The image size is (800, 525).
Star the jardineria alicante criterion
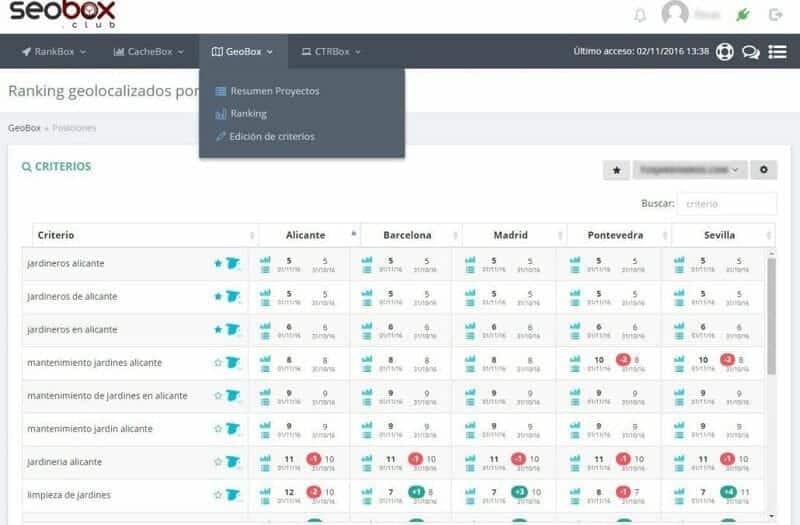tap(218, 462)
